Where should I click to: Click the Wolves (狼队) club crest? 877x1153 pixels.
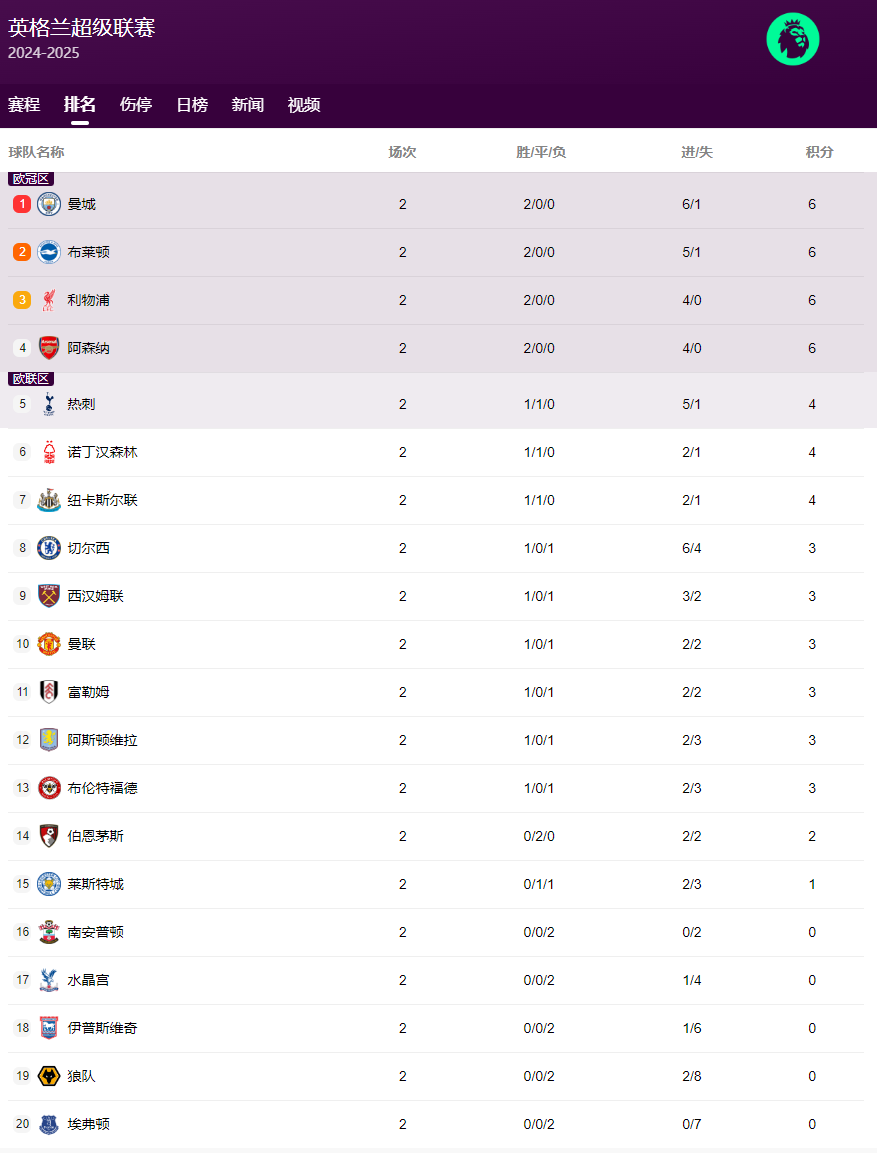tap(49, 1076)
